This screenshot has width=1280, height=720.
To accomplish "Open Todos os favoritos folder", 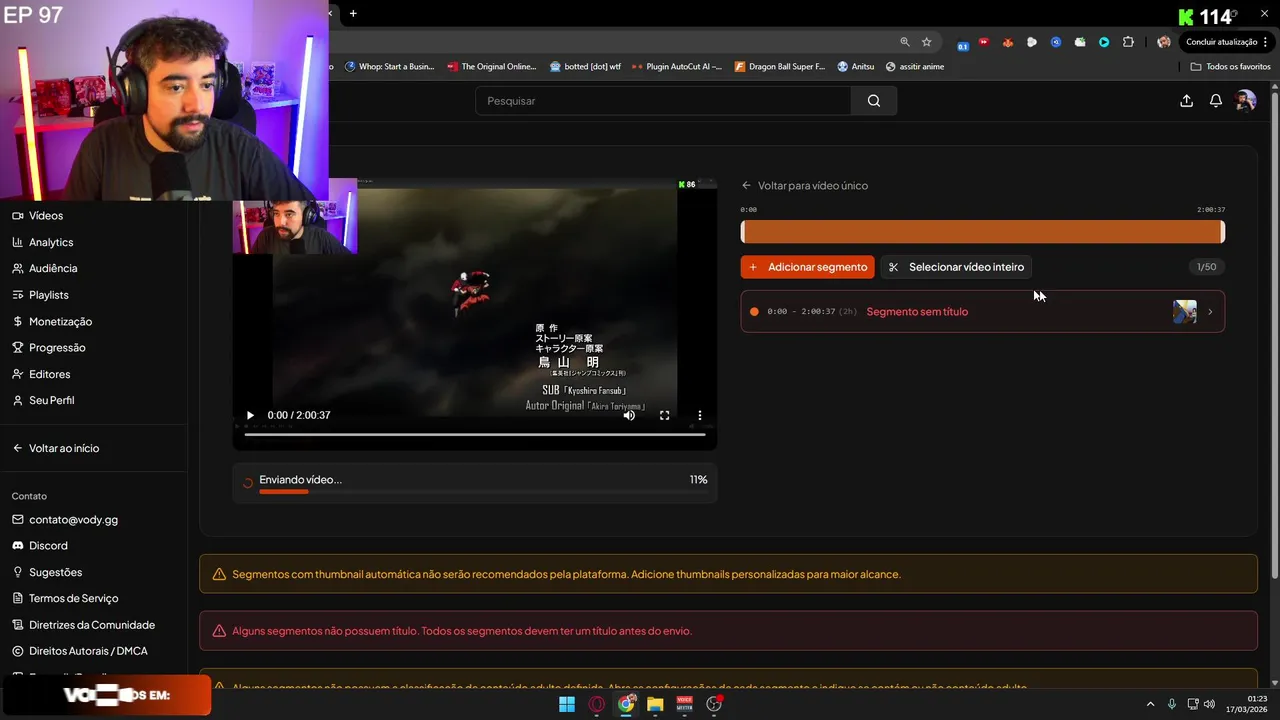I will [1231, 66].
